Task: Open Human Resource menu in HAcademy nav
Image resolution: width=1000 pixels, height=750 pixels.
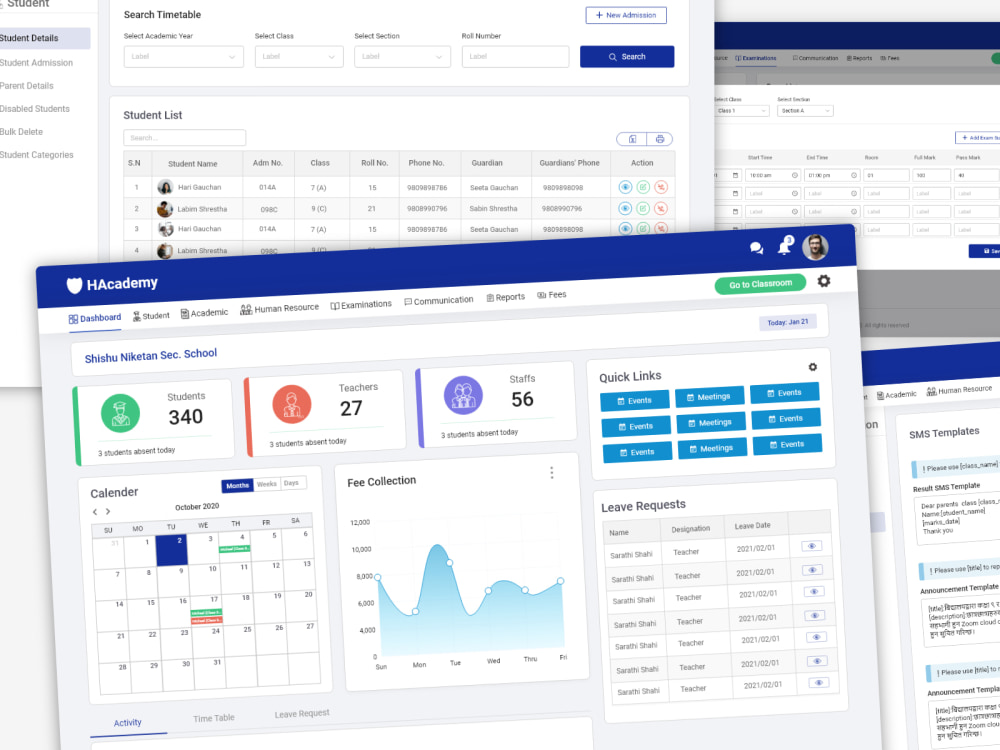Action: coord(279,309)
